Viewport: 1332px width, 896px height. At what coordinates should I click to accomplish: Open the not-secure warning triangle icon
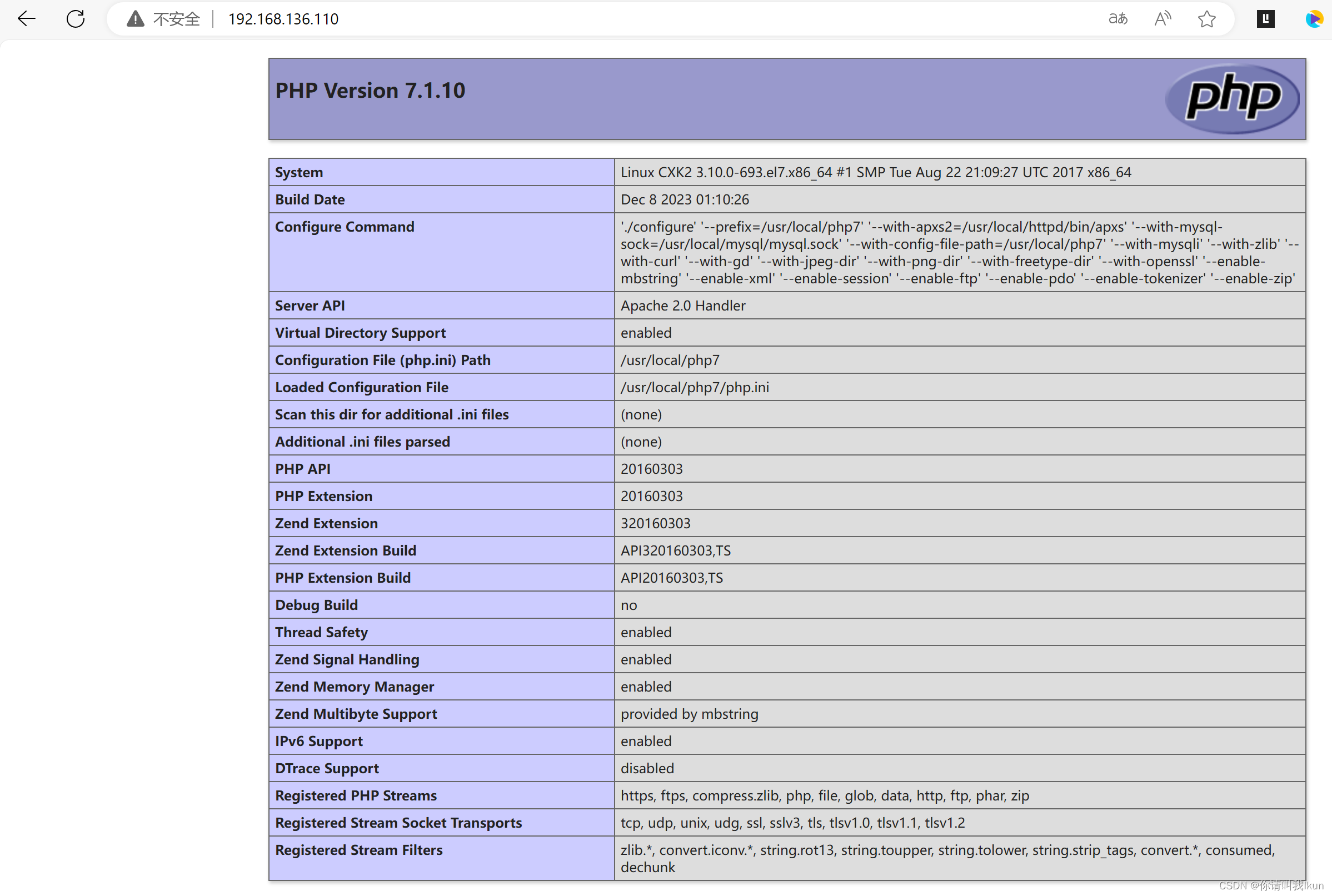pyautogui.click(x=136, y=19)
